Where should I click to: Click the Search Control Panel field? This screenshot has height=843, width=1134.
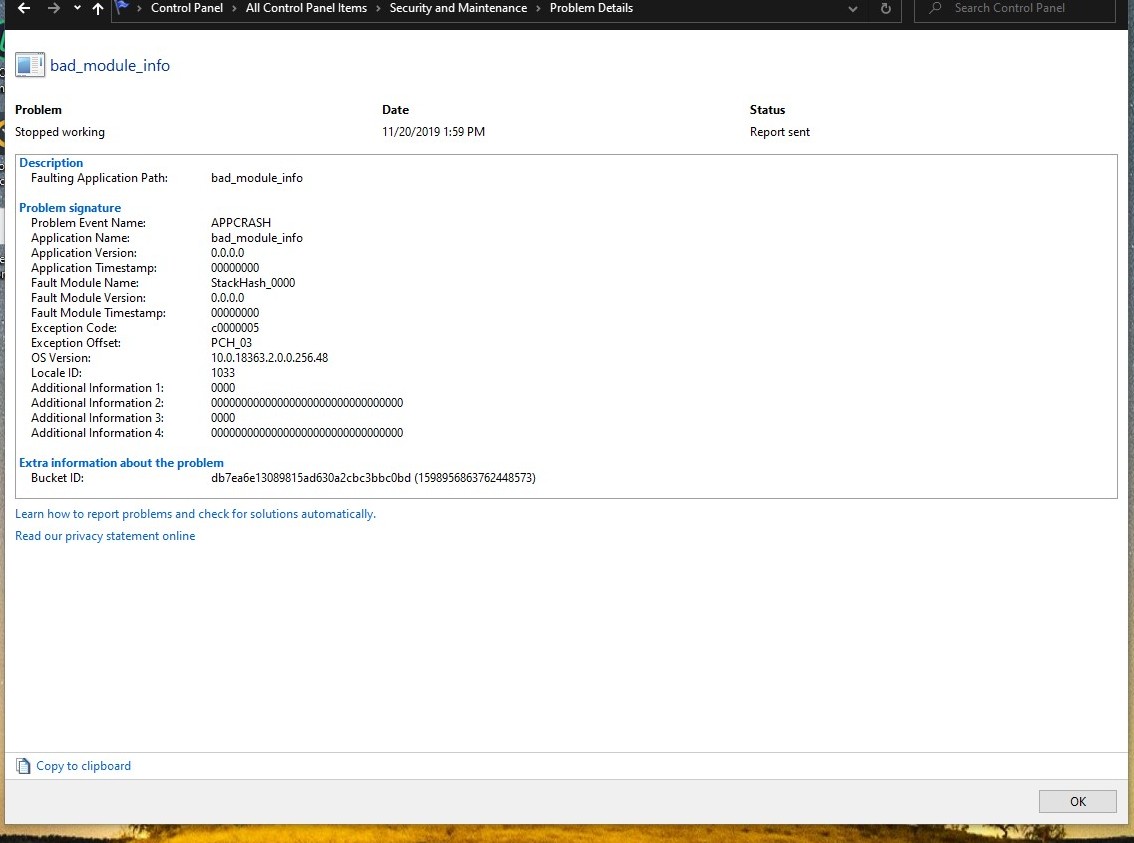point(1015,9)
